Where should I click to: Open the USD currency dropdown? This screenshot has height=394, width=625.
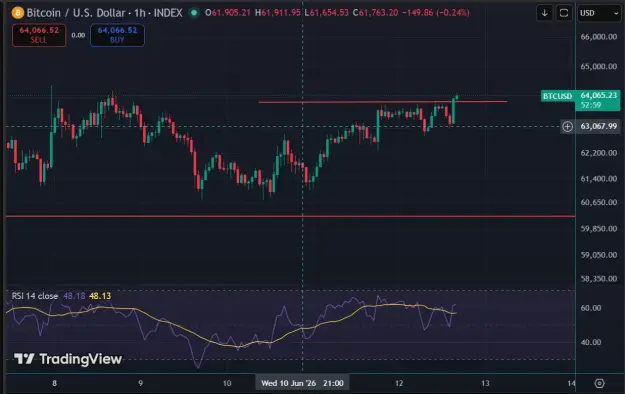coord(599,13)
